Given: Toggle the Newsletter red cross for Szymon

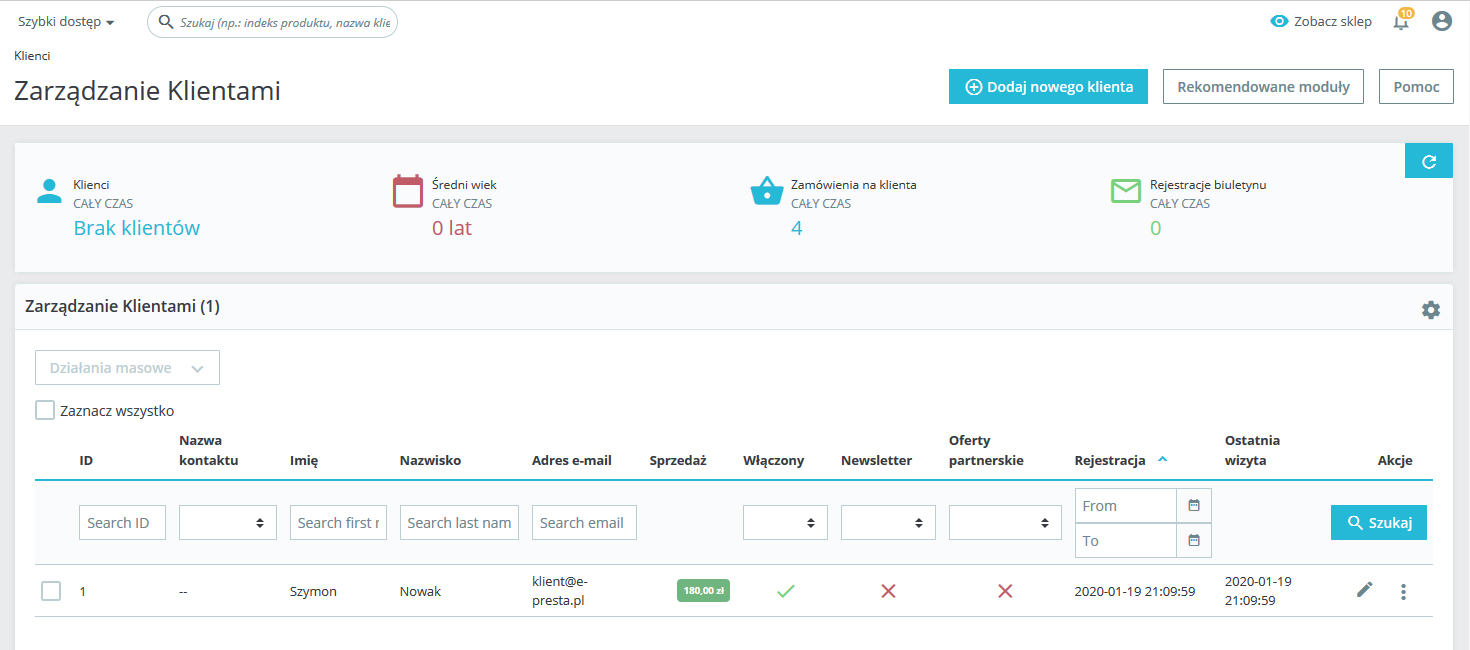Looking at the screenshot, I should (x=888, y=591).
